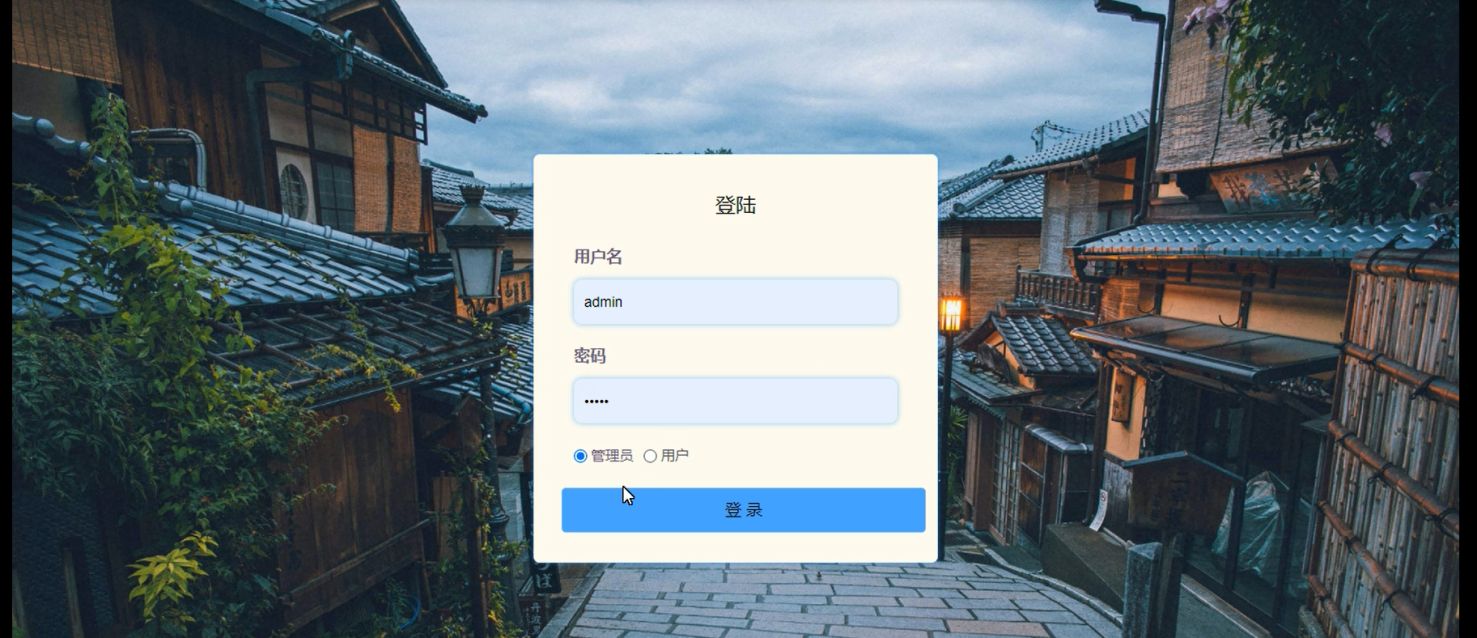
Task: Select the 用户 radio button
Action: point(650,456)
